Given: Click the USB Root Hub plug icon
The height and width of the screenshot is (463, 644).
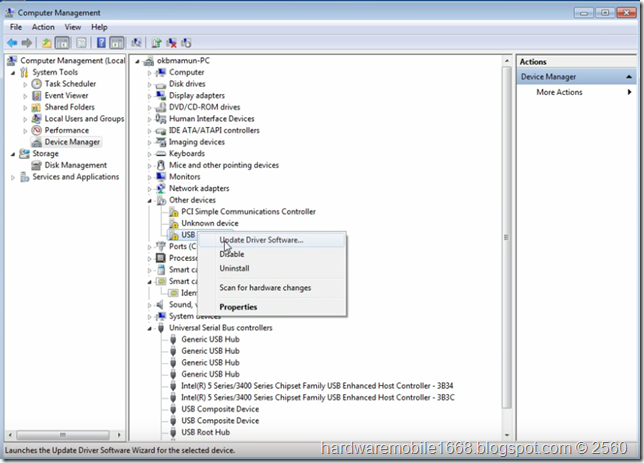Looking at the screenshot, I should (173, 432).
